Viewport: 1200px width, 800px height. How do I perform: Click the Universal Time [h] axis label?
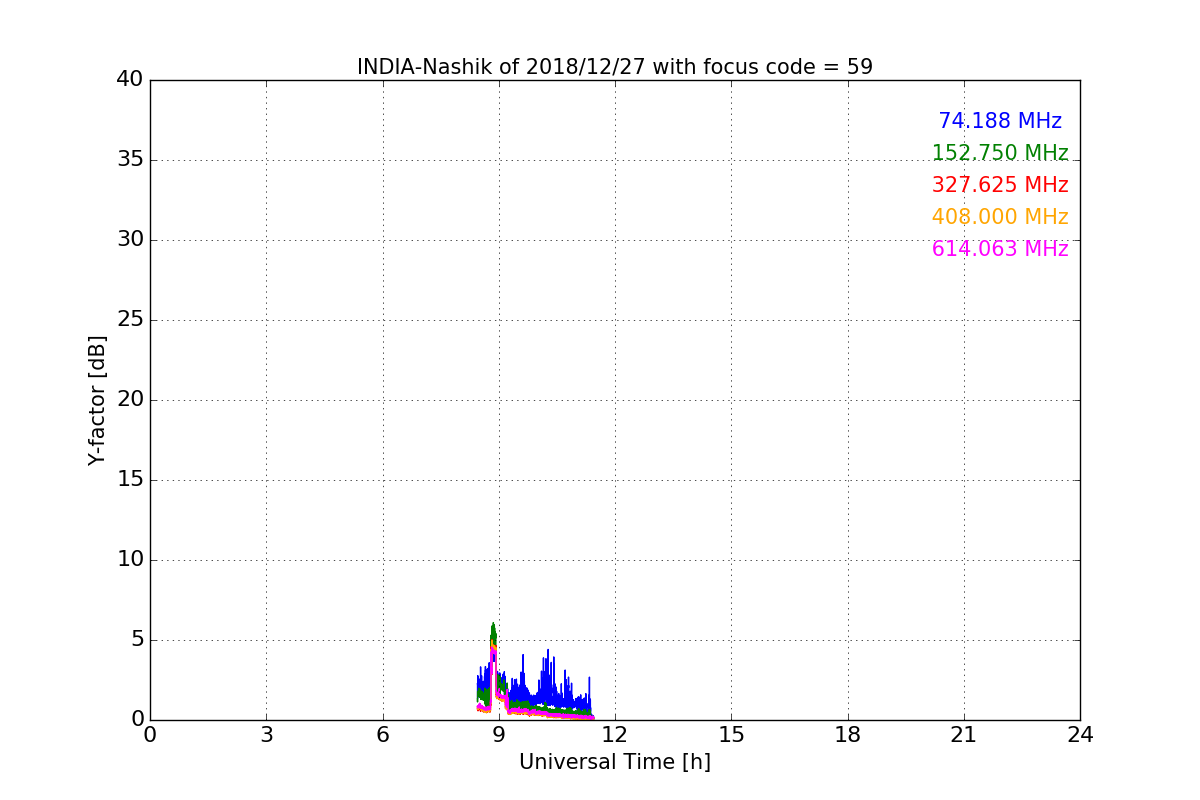615,762
